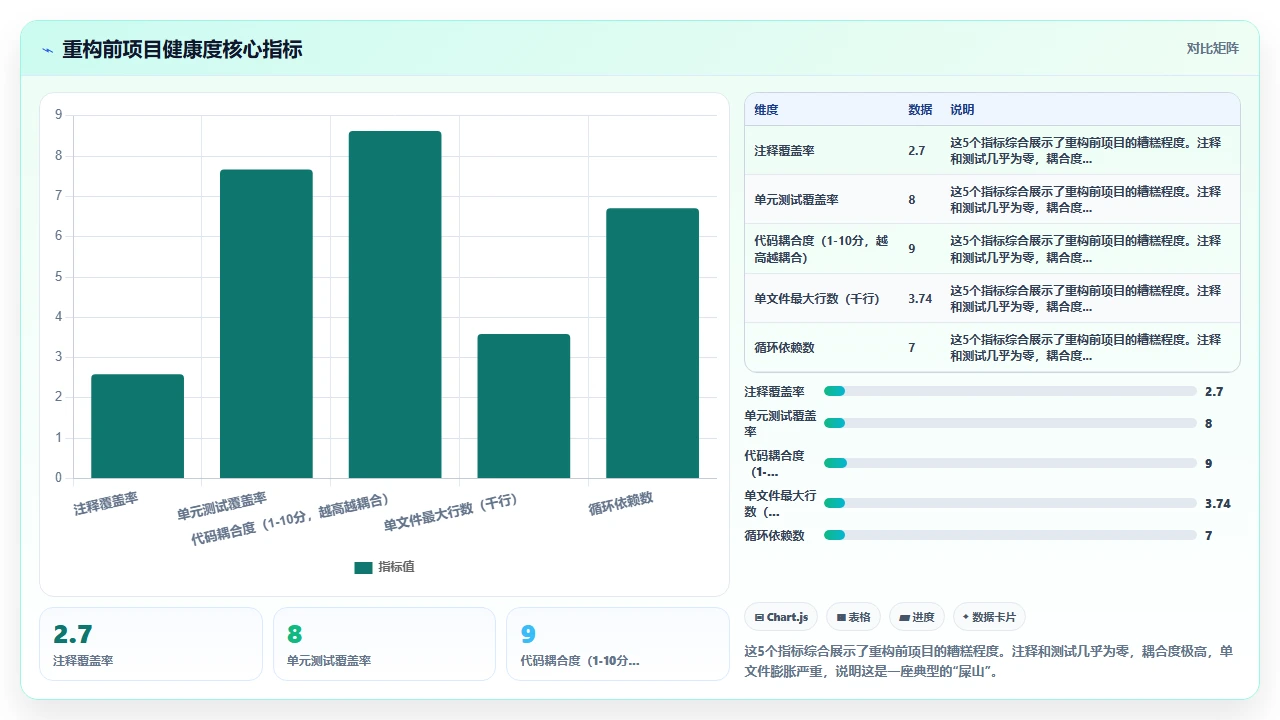This screenshot has width=1280, height=720.
Task: Click the 单元测试覆盖率 progress bar
Action: [x=1010, y=423]
